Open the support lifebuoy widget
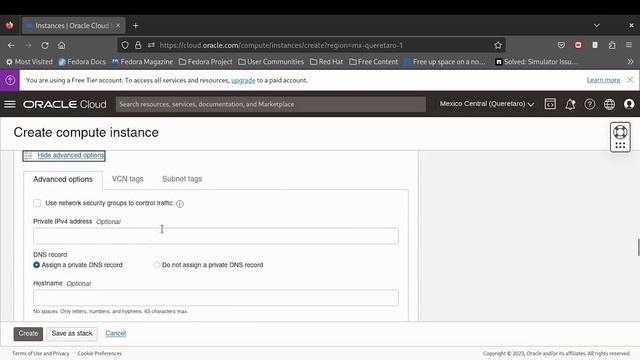The image size is (640, 360). coord(620,137)
